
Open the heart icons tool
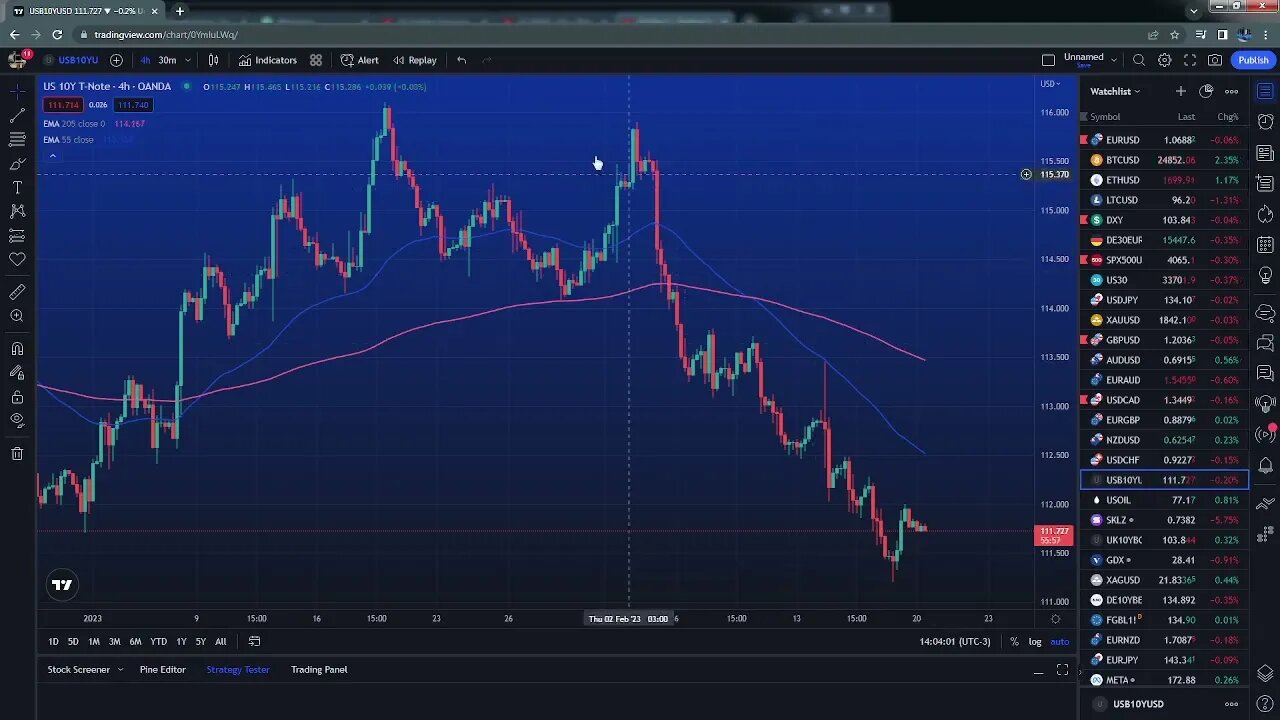pos(17,260)
